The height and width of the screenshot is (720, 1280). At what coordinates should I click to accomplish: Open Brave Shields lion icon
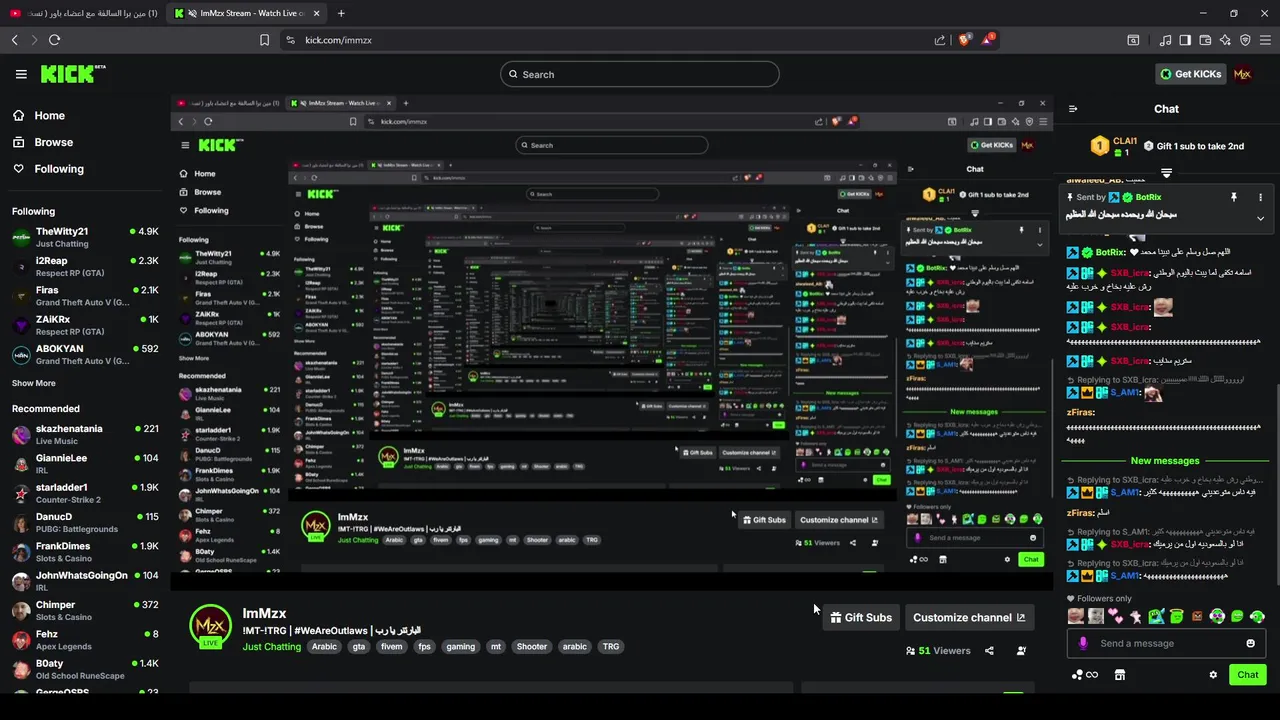(x=964, y=40)
